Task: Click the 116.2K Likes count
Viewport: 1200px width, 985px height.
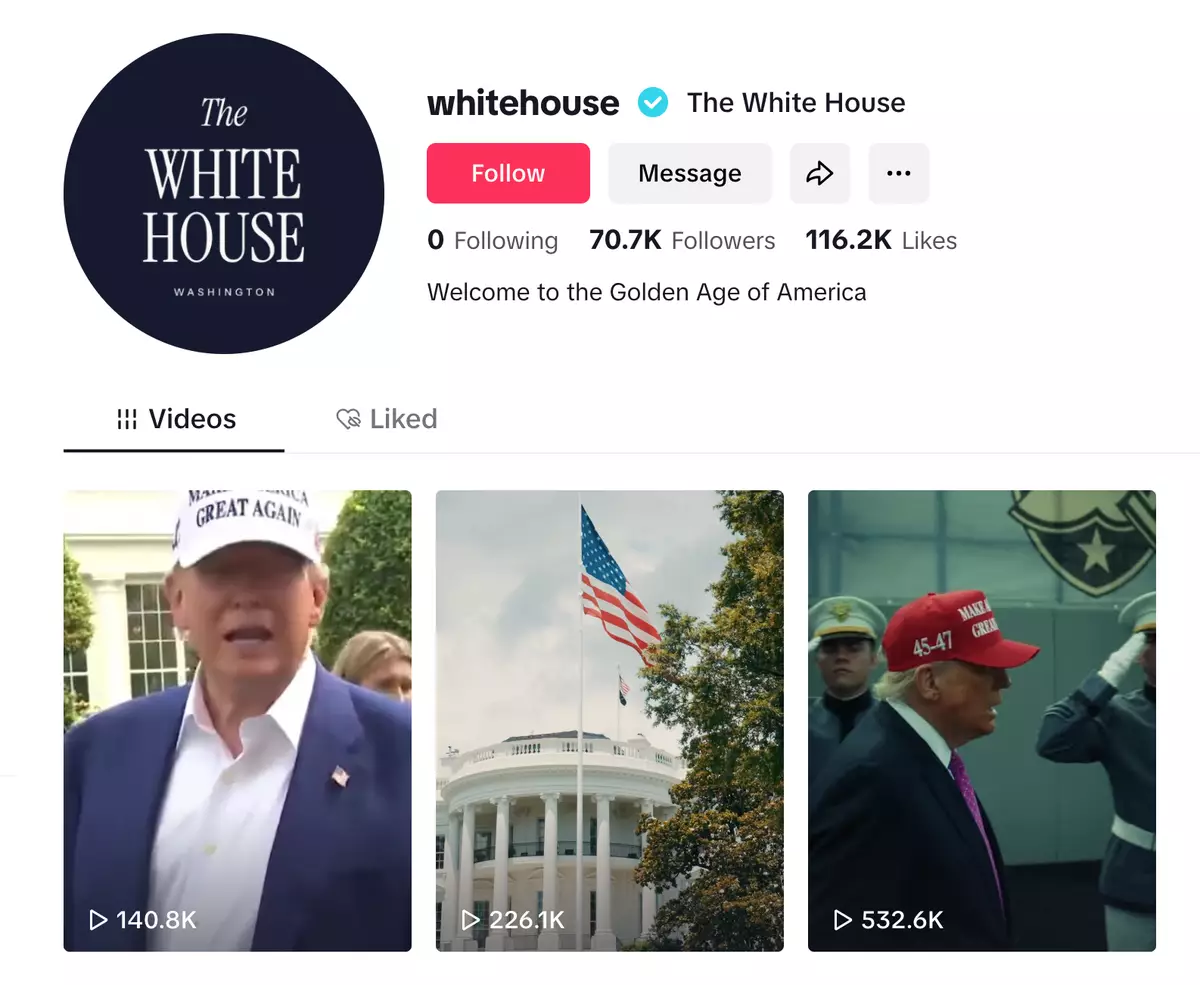Action: 881,240
